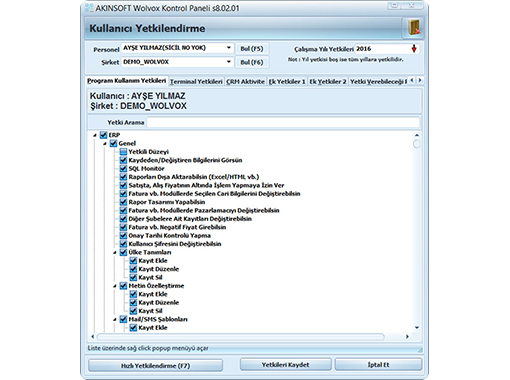Switch to Ek Yetkiler 1 tab
The height and width of the screenshot is (380, 510).
(x=287, y=81)
